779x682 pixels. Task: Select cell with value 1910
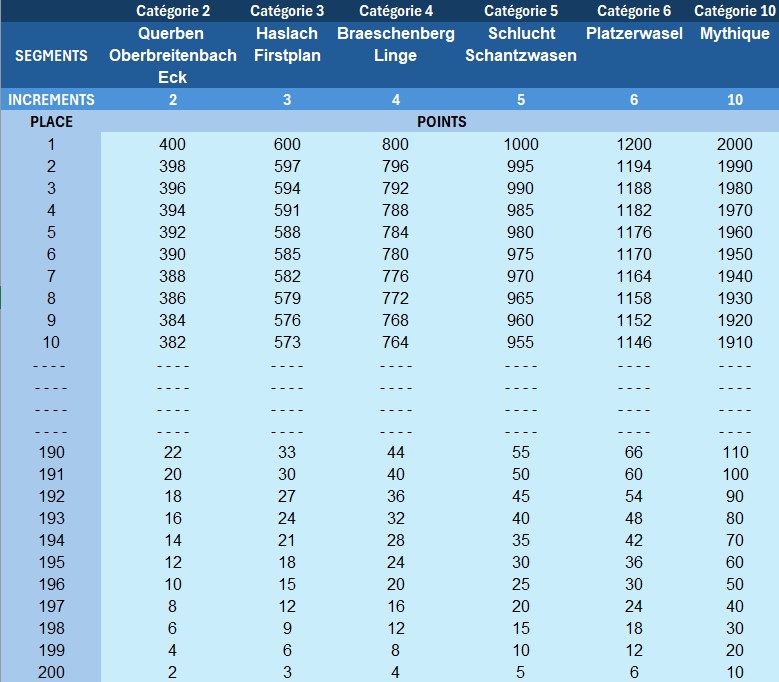735,342
